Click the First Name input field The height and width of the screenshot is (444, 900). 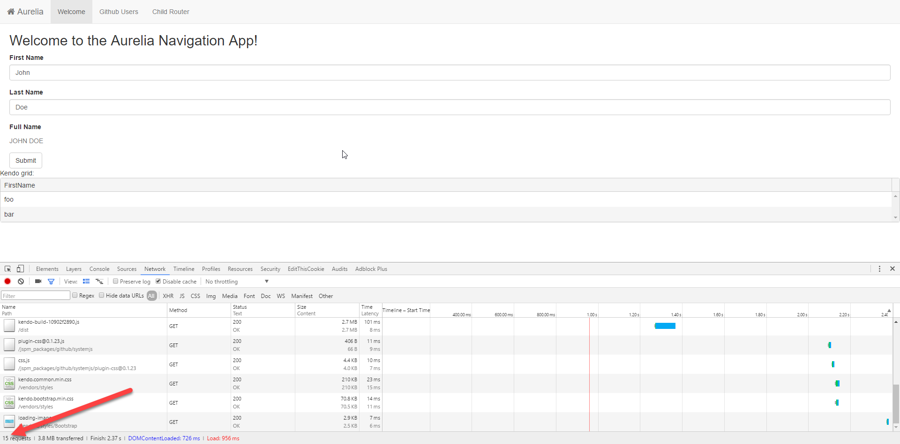(449, 72)
